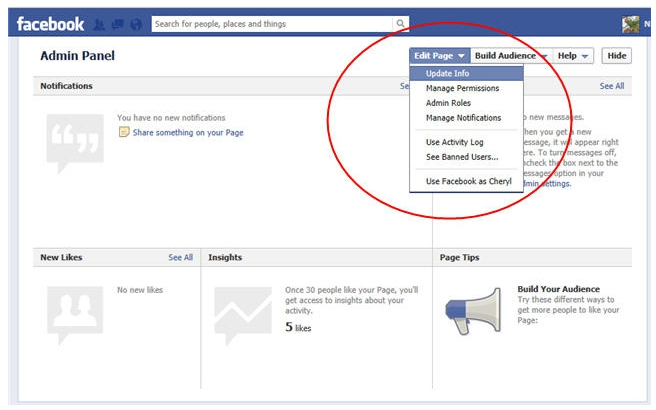Click the search magnifier icon
The image size is (656, 410).
tap(400, 24)
